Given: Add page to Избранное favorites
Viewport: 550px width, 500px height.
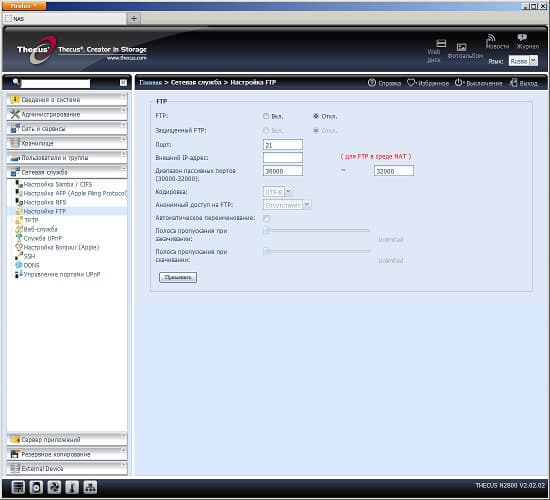Looking at the screenshot, I should coord(428,83).
